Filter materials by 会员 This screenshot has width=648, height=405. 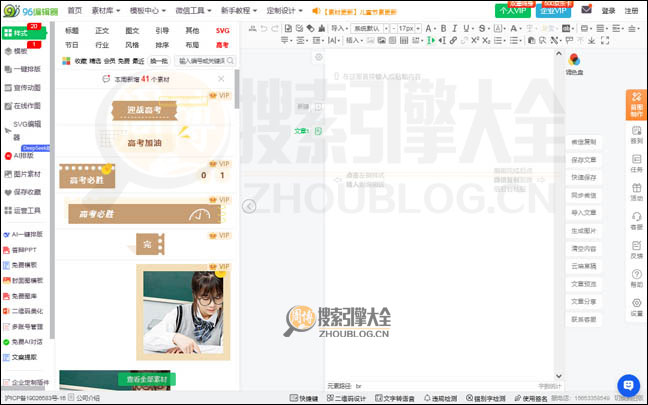click(110, 61)
